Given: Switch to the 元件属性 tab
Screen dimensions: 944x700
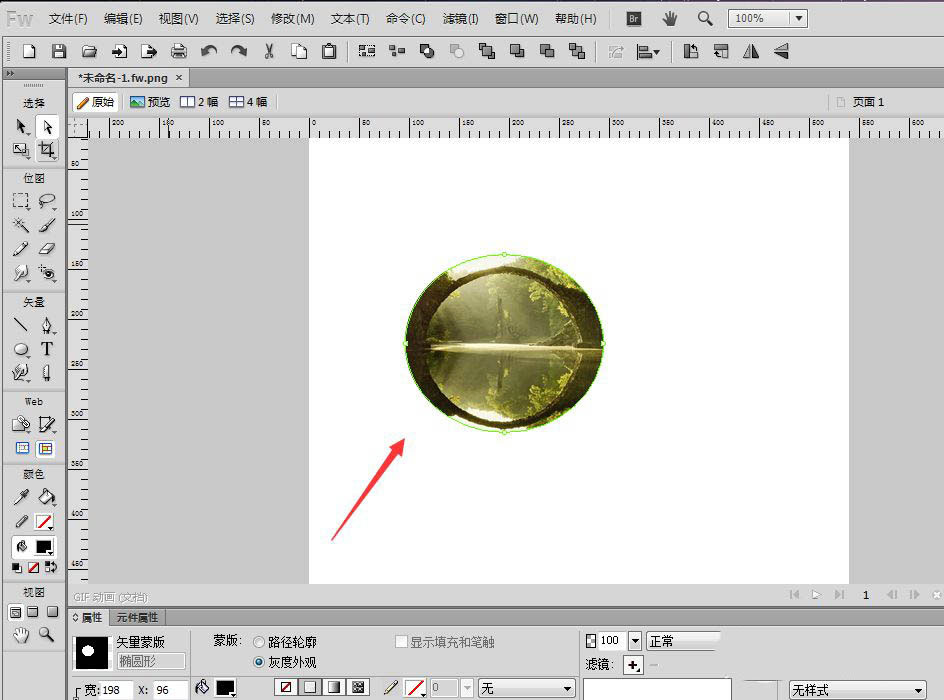Looking at the screenshot, I should [137, 617].
